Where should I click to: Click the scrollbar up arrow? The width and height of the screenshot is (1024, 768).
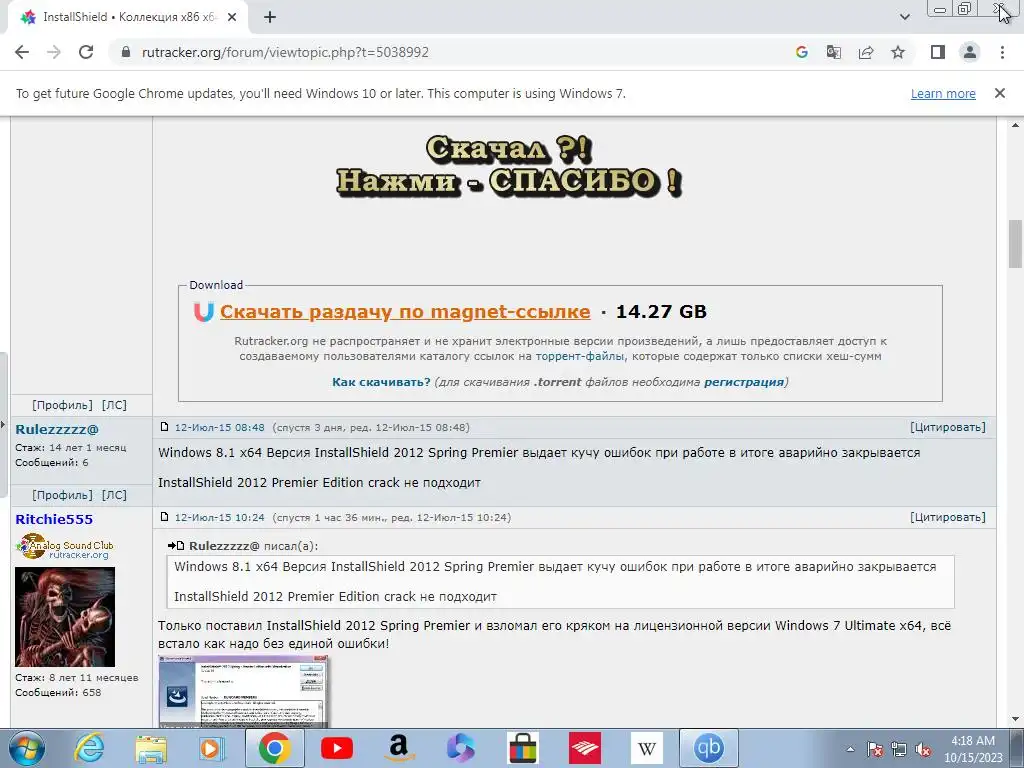[x=1015, y=125]
